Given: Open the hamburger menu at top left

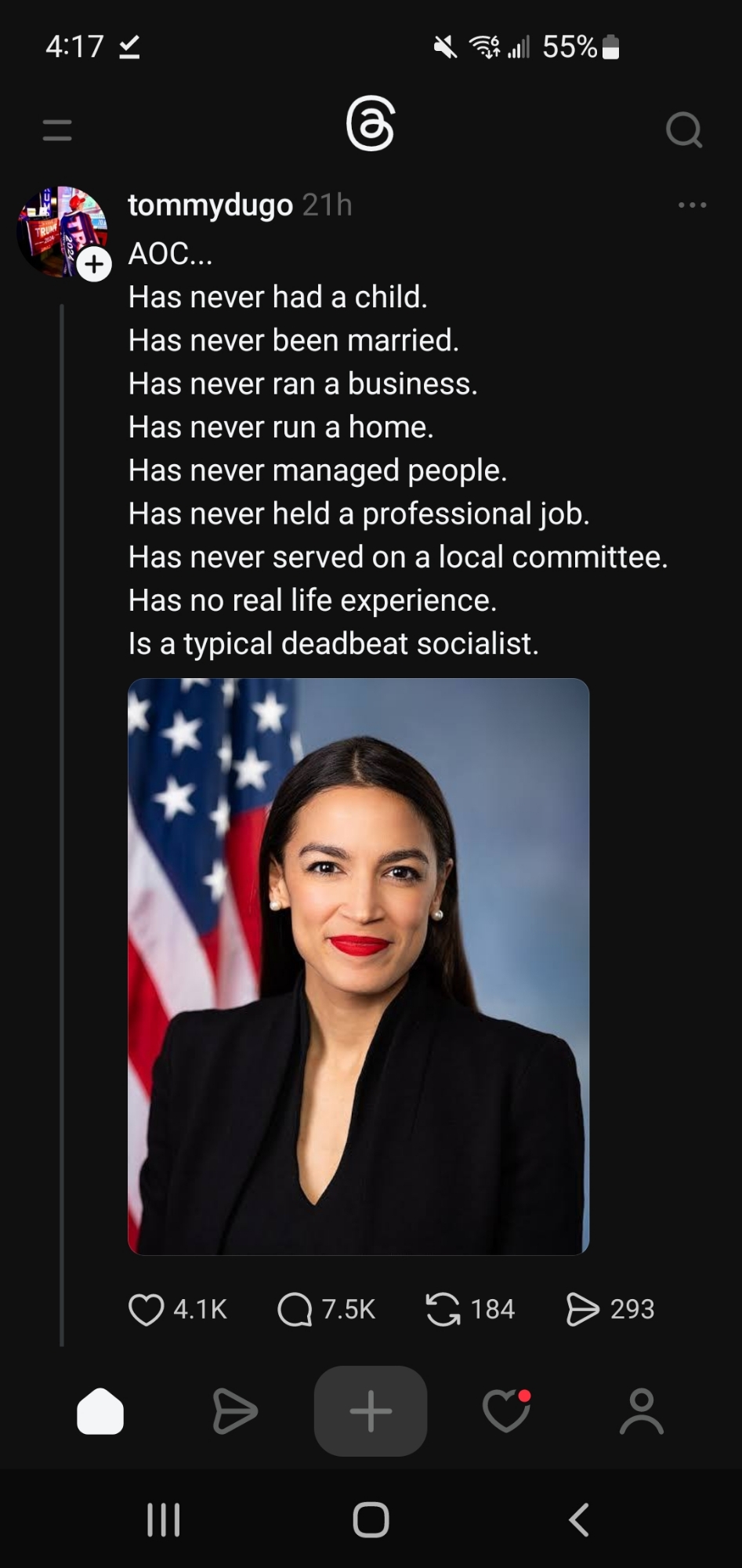Looking at the screenshot, I should [x=57, y=130].
